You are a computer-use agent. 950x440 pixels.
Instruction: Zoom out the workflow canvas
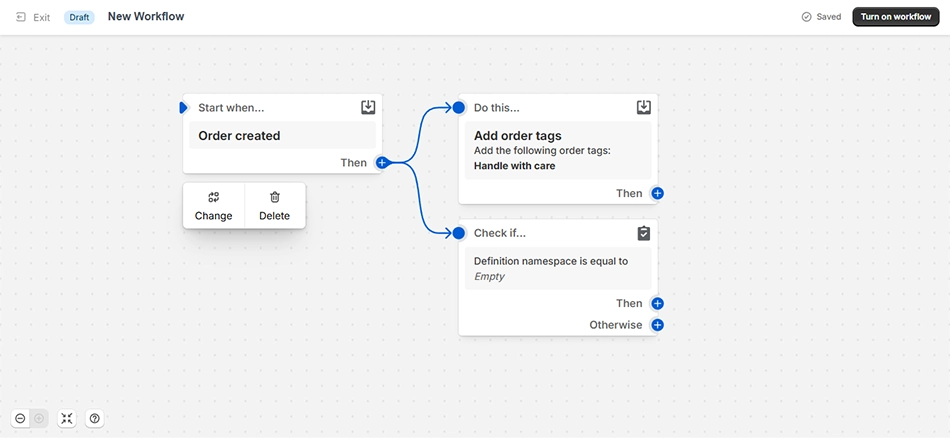point(20,418)
